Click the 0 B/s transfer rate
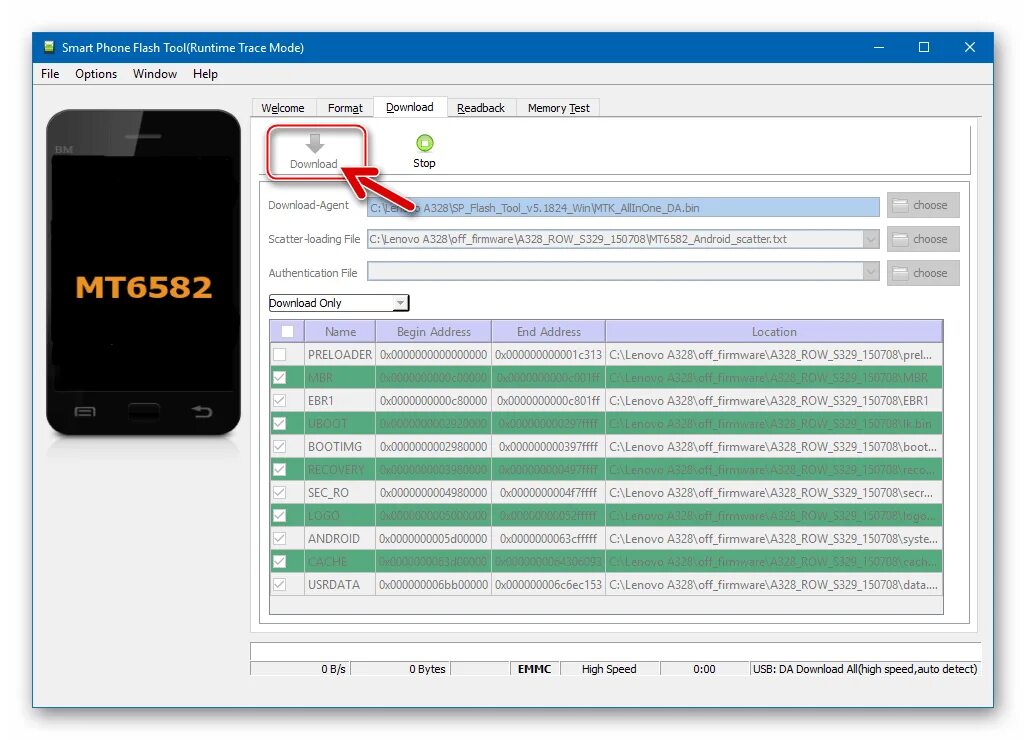 (x=333, y=669)
